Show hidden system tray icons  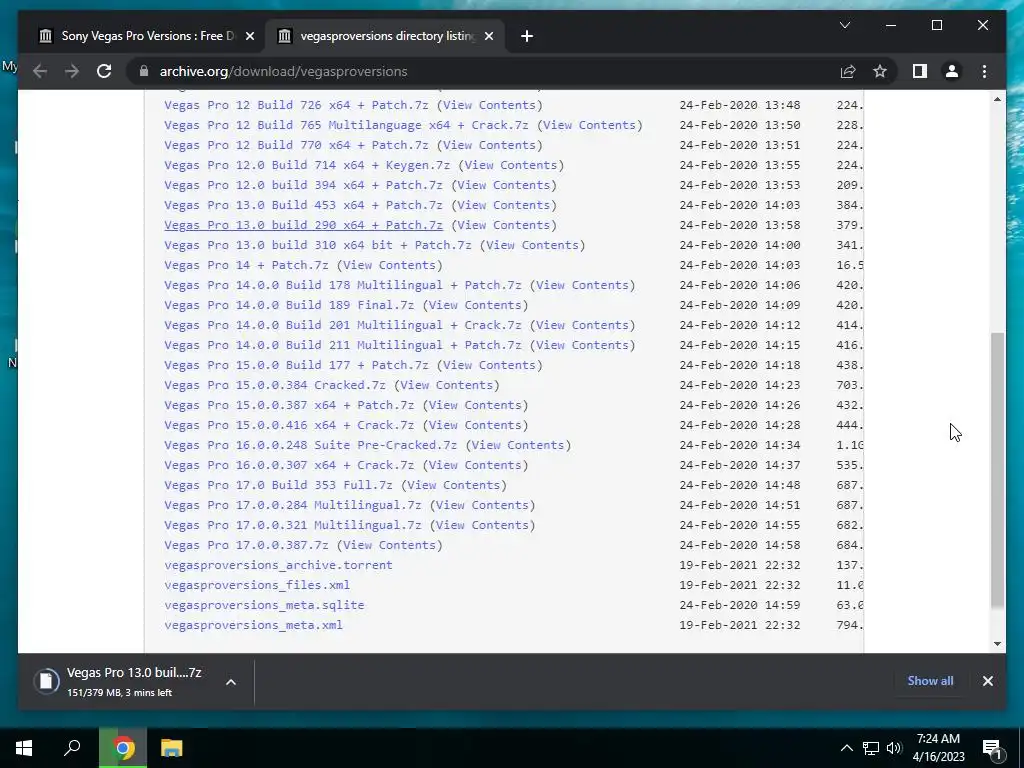tap(846, 748)
